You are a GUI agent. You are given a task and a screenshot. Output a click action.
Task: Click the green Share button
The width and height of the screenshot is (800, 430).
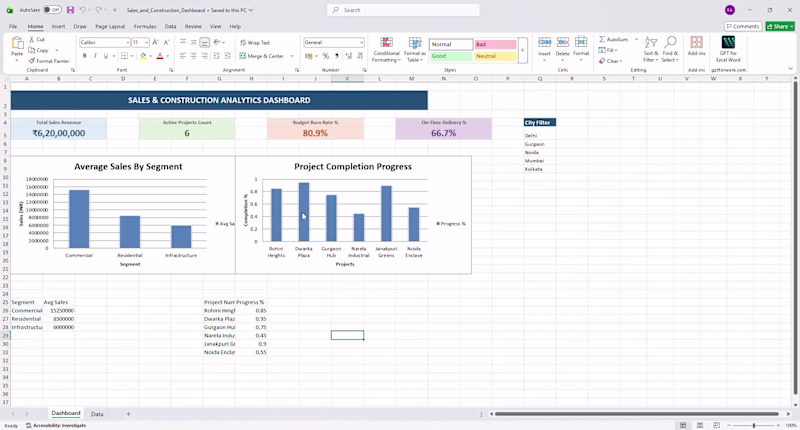pyautogui.click(x=780, y=27)
